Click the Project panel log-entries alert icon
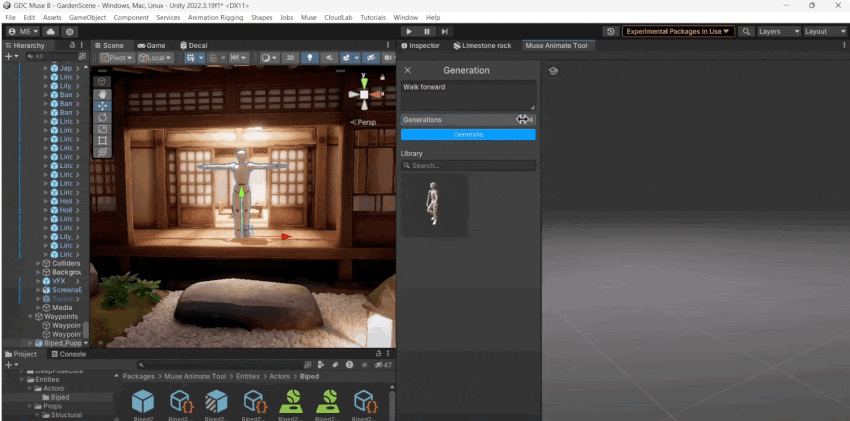The height and width of the screenshot is (421, 850). 350,365
